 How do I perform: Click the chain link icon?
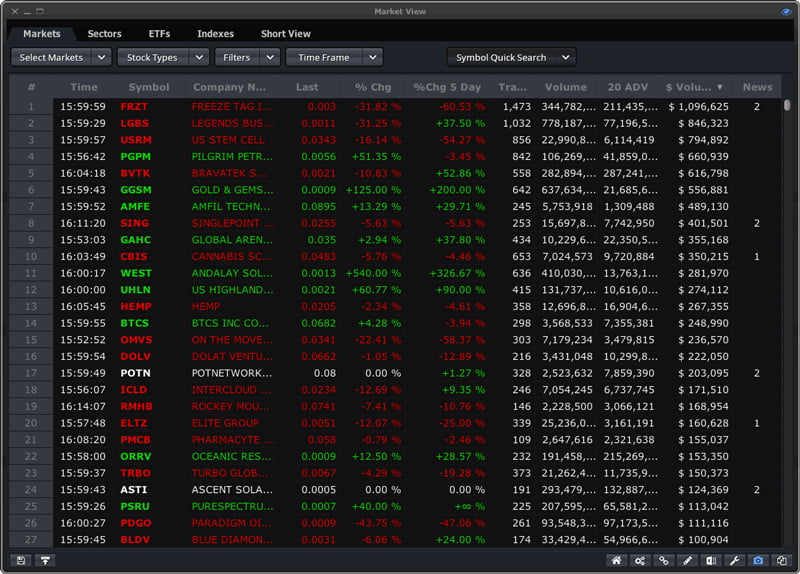663,561
